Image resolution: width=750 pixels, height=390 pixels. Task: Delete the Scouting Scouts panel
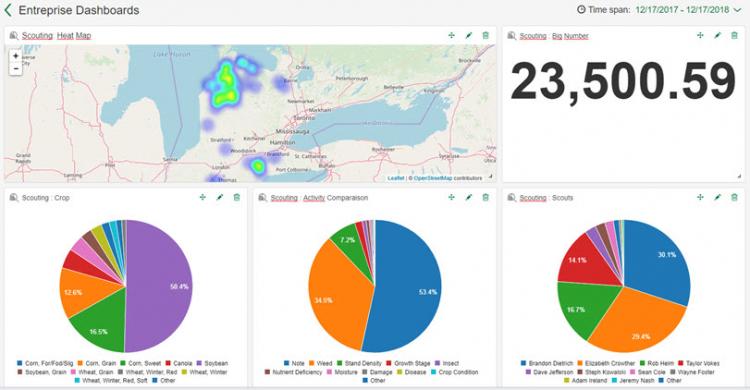click(x=734, y=197)
